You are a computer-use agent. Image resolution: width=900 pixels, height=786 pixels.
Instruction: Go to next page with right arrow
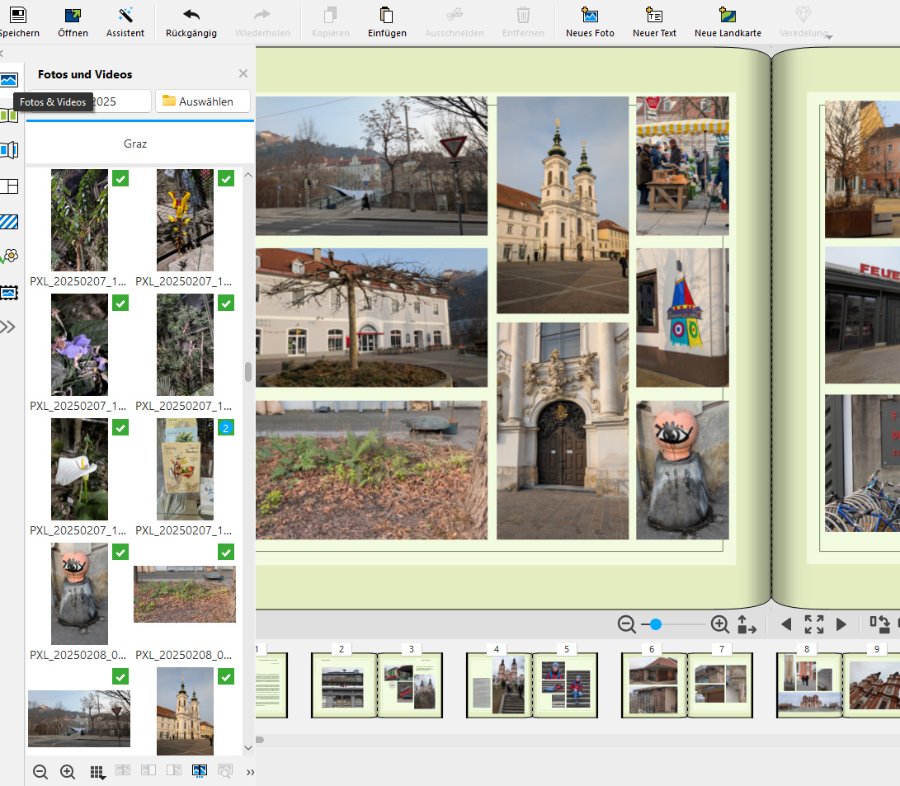click(x=841, y=624)
